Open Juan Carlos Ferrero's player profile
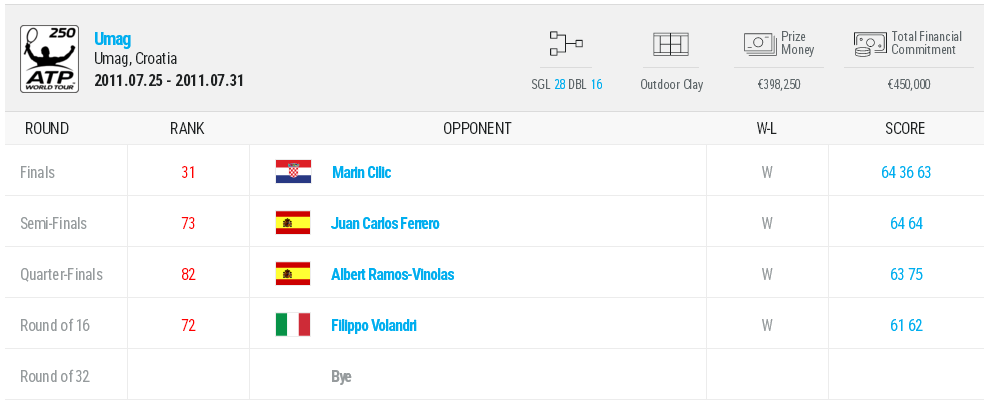 [x=385, y=223]
